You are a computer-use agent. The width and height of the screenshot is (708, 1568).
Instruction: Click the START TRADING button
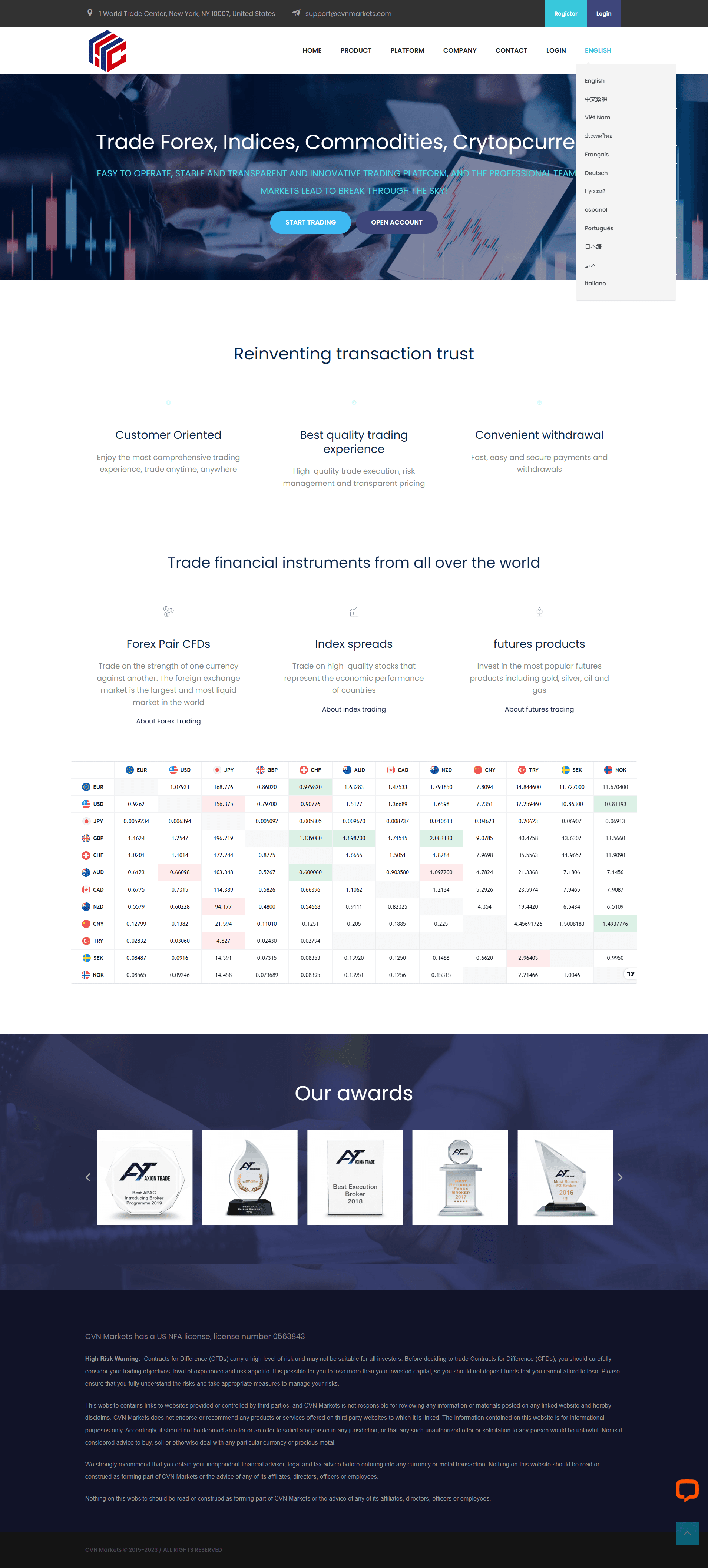311,222
